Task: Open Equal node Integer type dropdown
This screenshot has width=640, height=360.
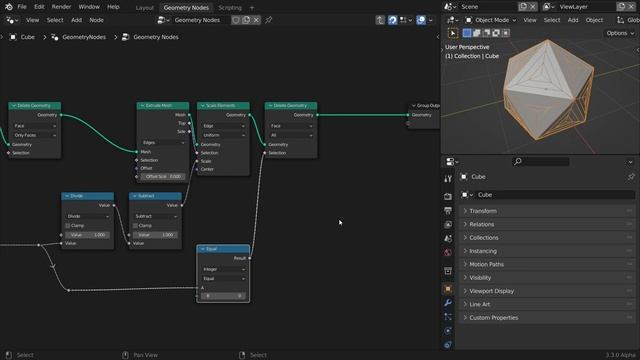Action: 223,269
